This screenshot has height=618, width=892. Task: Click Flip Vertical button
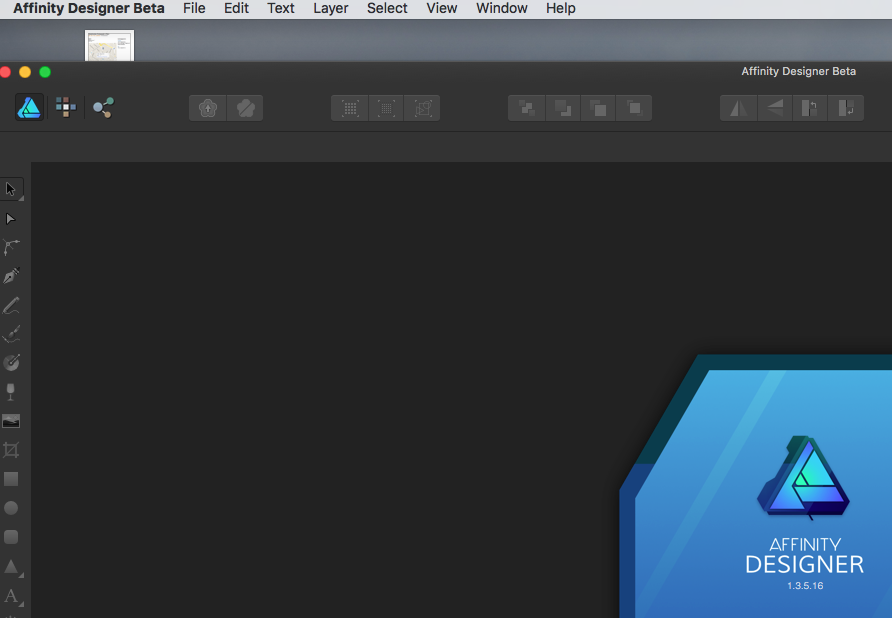pyautogui.click(x=774, y=108)
